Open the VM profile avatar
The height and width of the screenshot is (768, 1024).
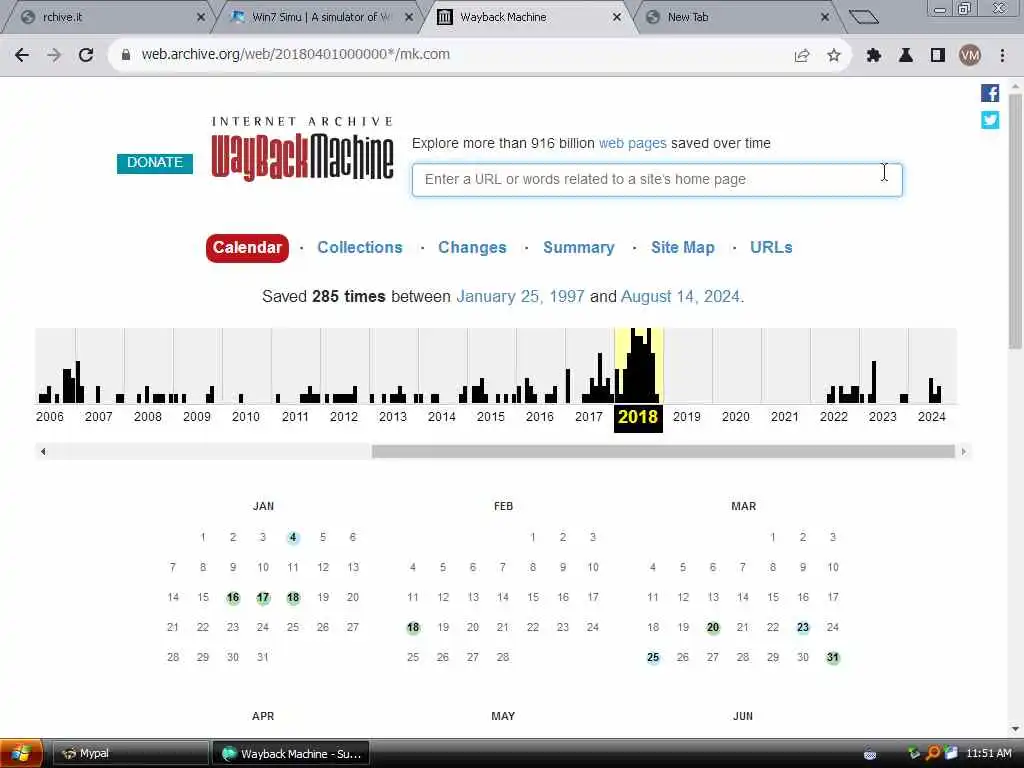click(970, 56)
